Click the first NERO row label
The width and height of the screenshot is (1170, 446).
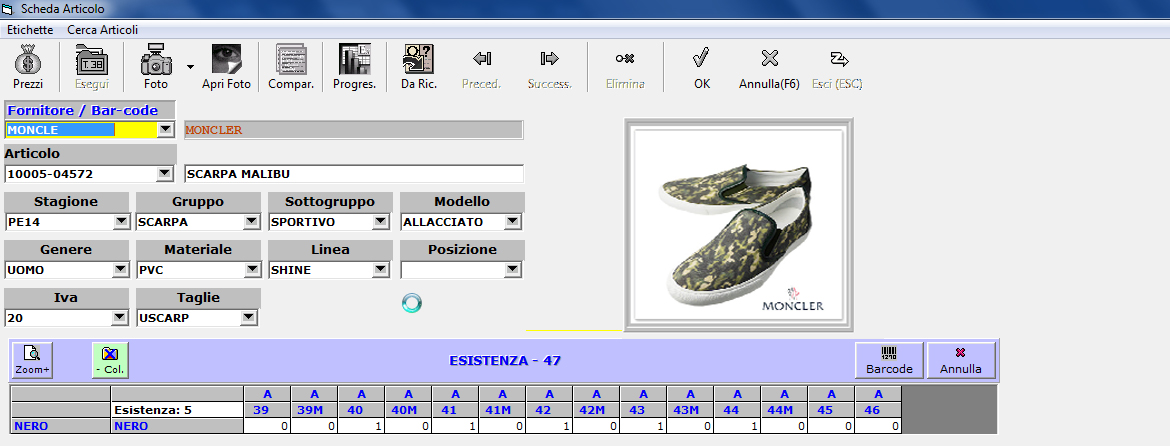[x=60, y=426]
